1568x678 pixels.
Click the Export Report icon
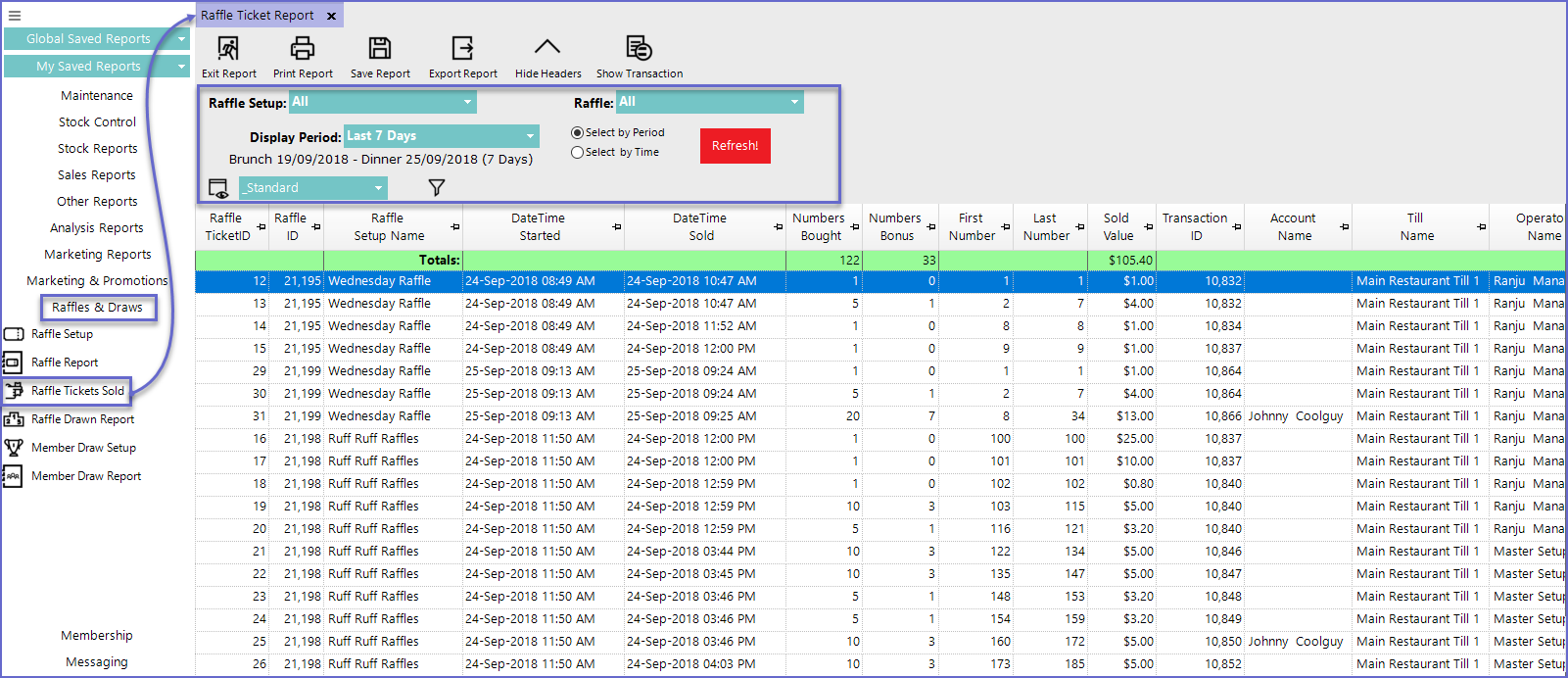pyautogui.click(x=462, y=48)
